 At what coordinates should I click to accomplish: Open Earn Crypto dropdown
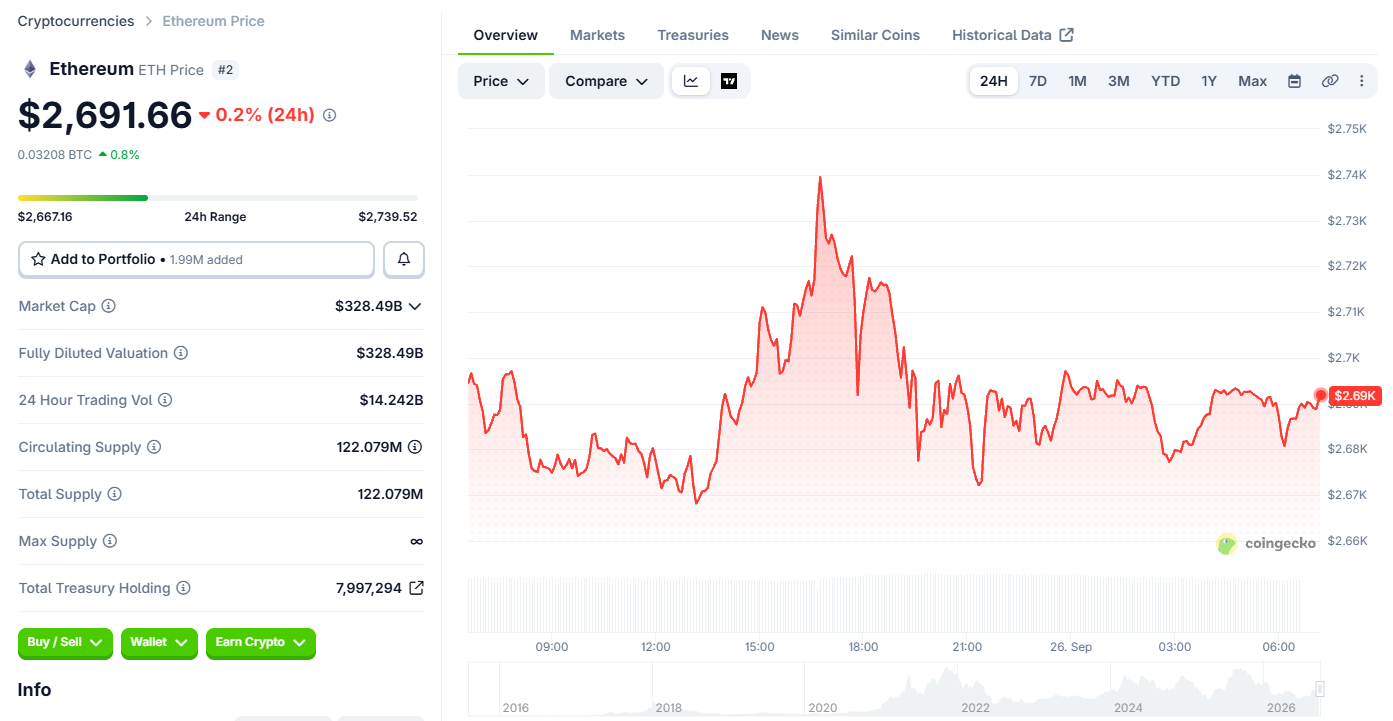tap(261, 643)
